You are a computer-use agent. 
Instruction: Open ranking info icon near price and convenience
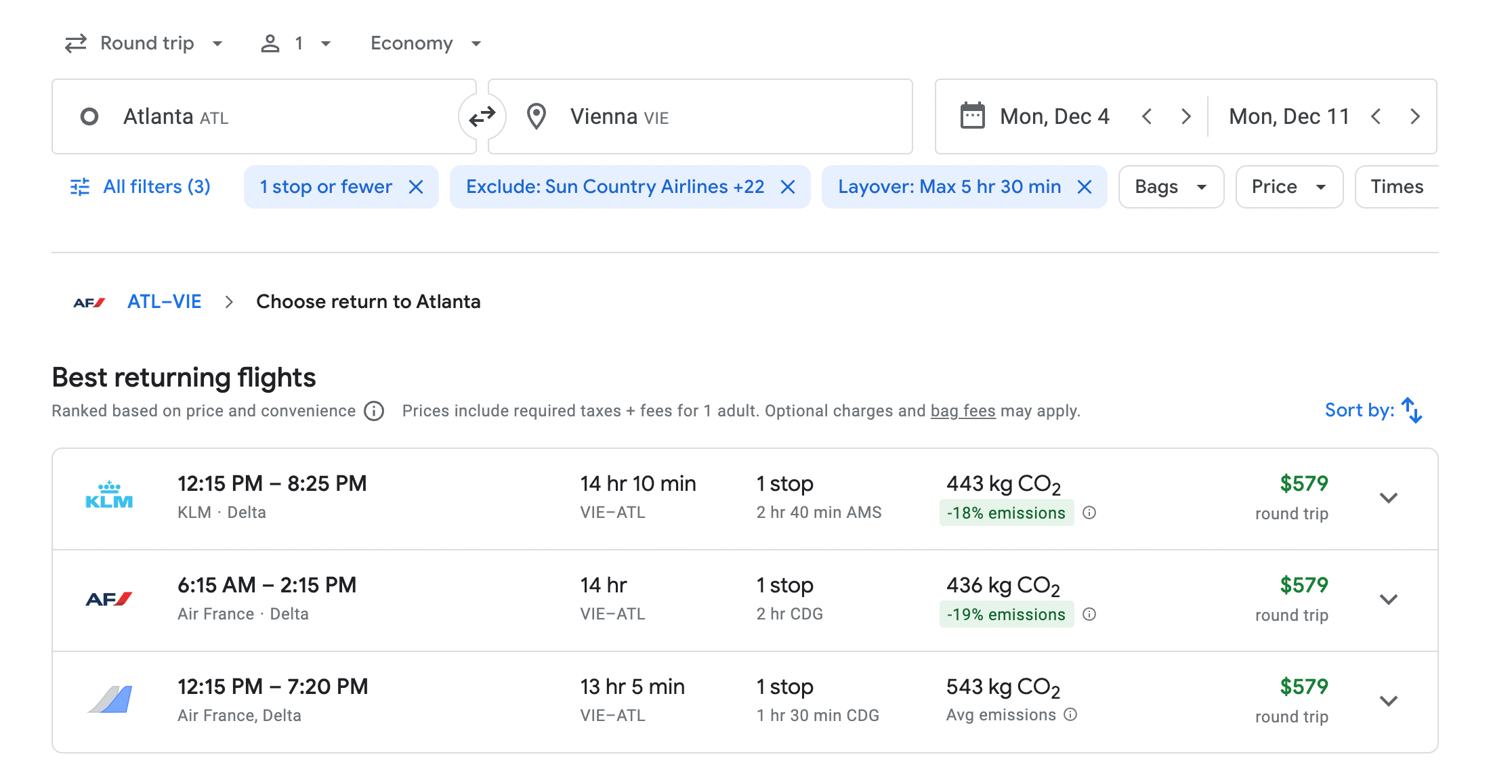[x=374, y=411]
